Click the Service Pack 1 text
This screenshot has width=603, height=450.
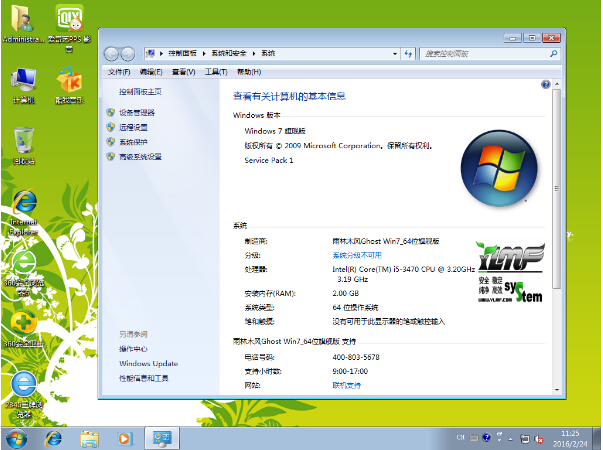[269, 160]
